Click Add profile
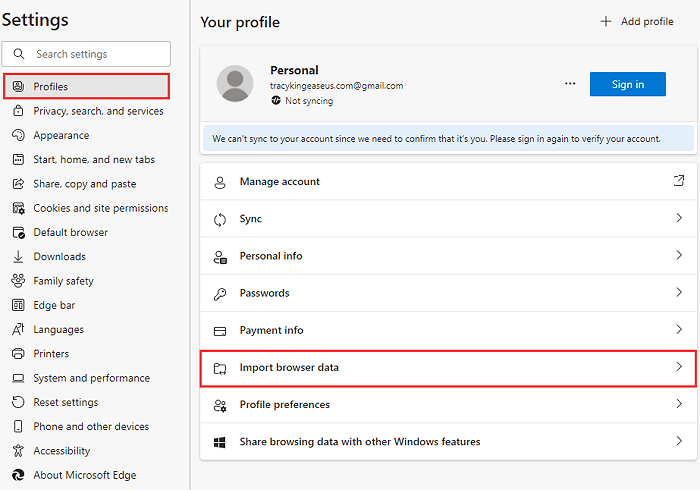Viewport: 700px width, 490px height. [x=637, y=22]
